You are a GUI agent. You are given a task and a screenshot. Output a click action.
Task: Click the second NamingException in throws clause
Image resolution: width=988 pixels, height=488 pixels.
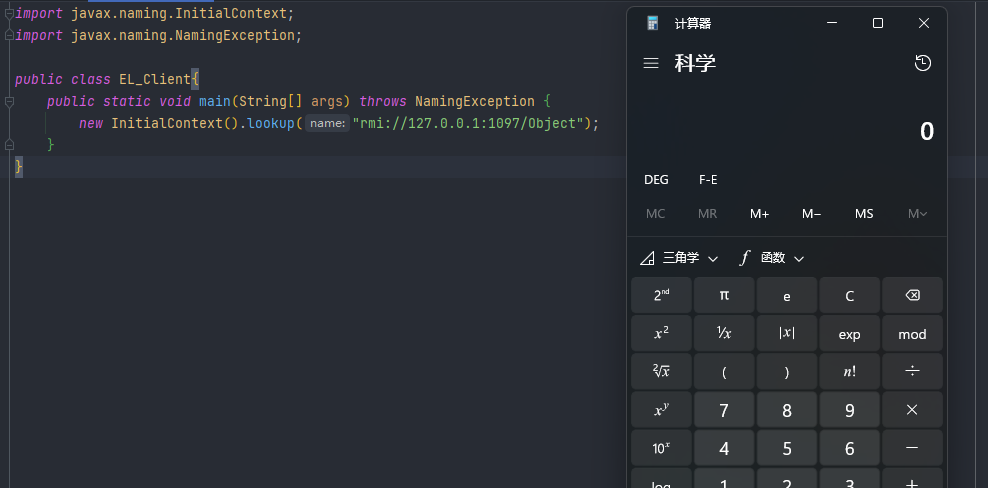[474, 101]
